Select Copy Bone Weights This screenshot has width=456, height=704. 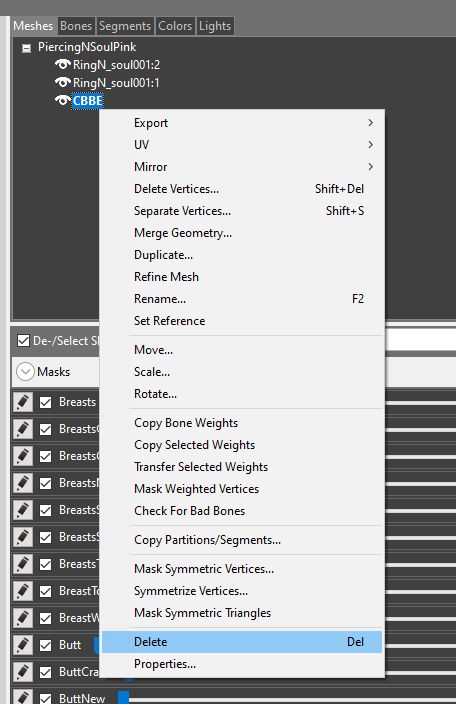click(x=242, y=423)
